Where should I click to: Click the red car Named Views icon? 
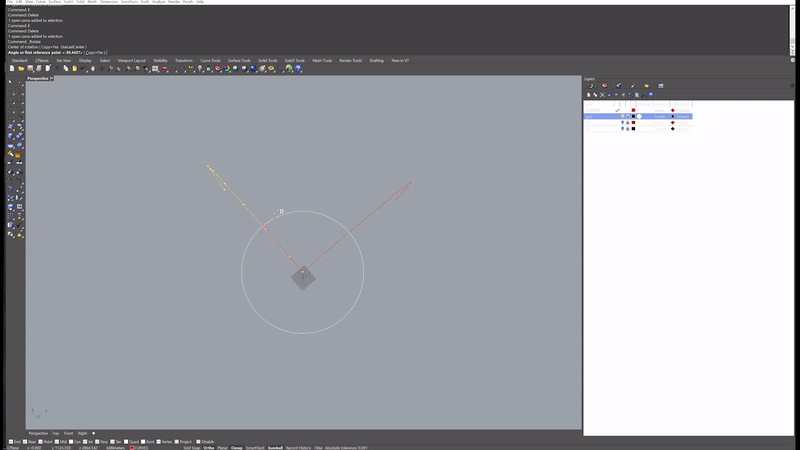pos(164,68)
